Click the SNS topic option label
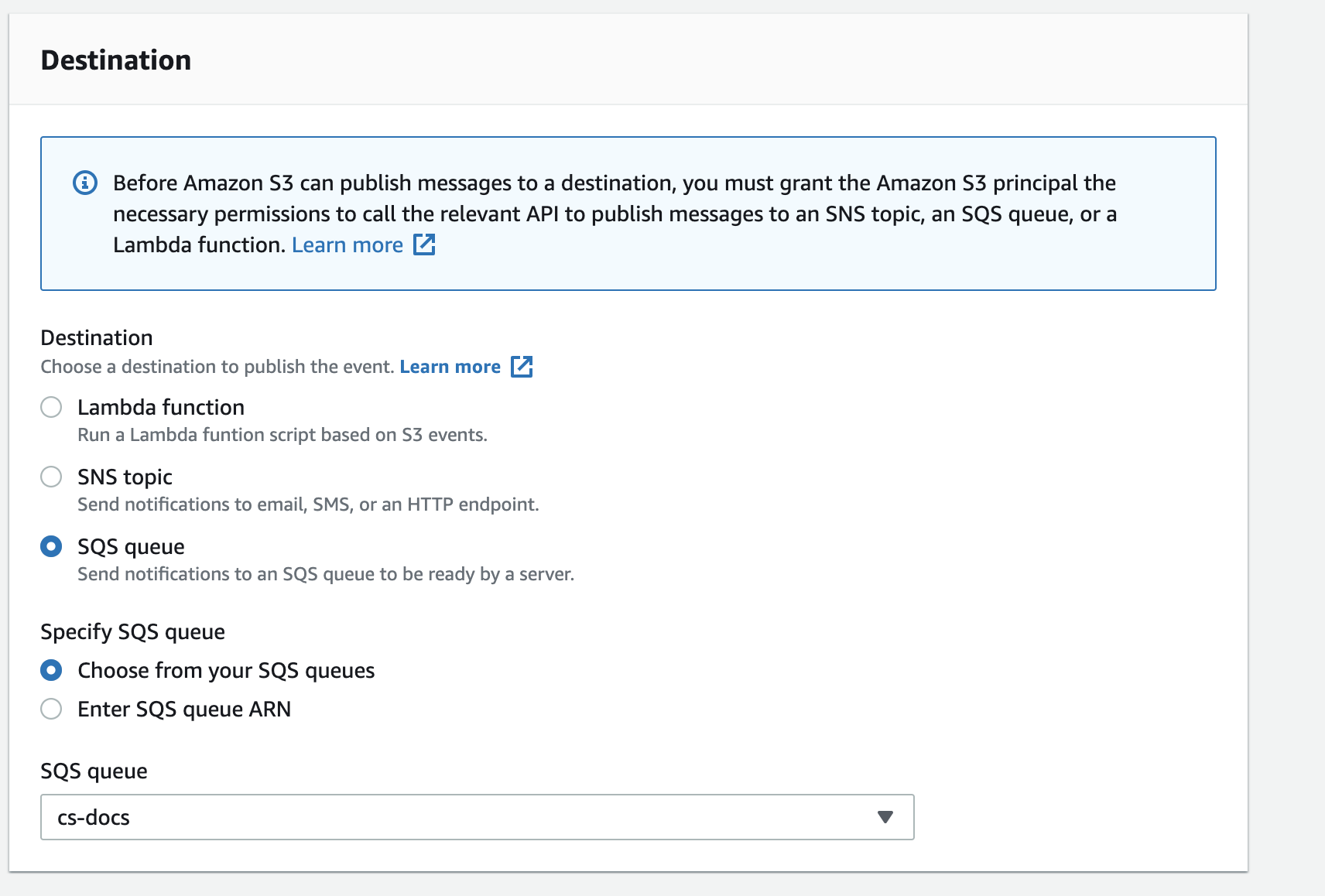 [125, 477]
